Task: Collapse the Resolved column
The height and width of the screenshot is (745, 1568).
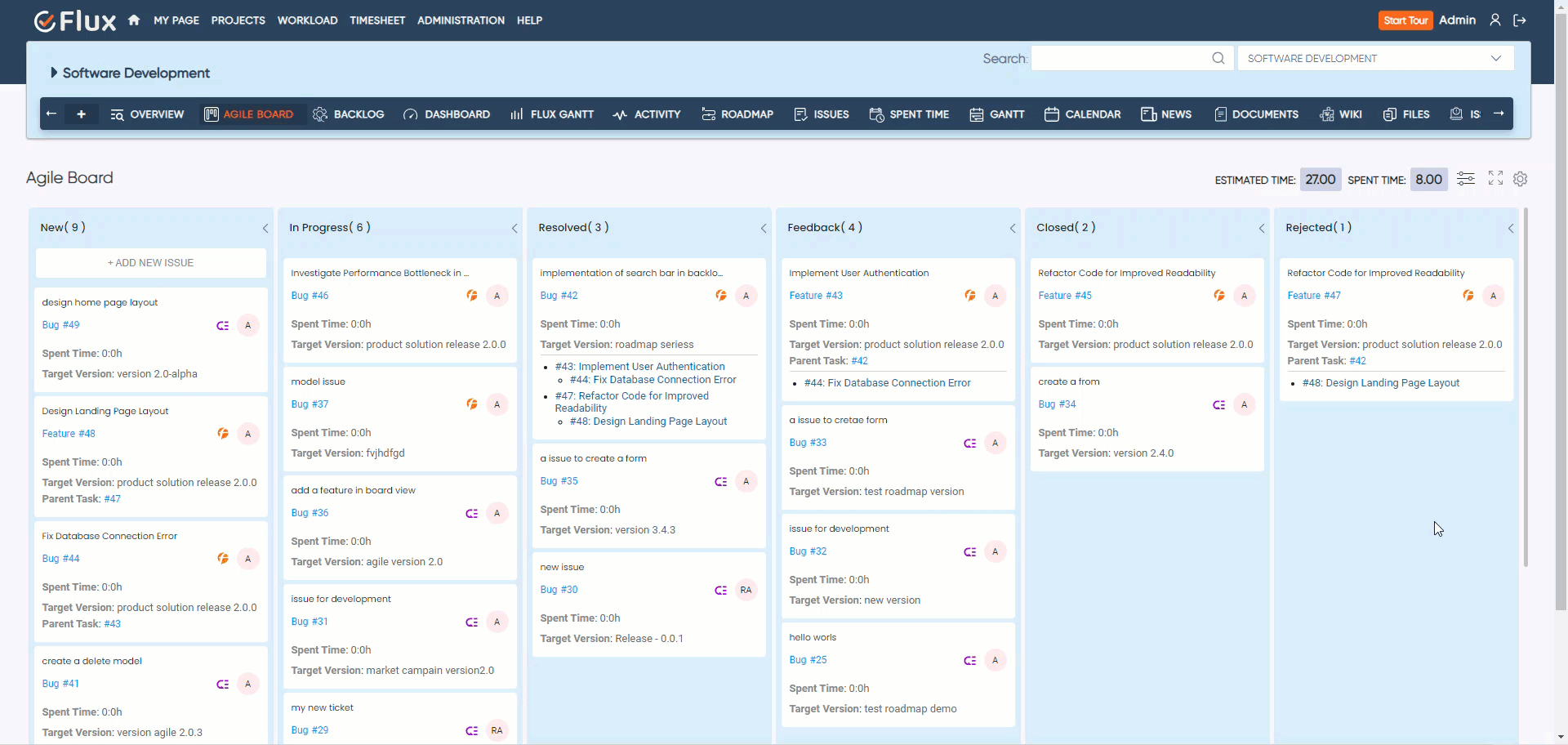Action: (x=764, y=229)
